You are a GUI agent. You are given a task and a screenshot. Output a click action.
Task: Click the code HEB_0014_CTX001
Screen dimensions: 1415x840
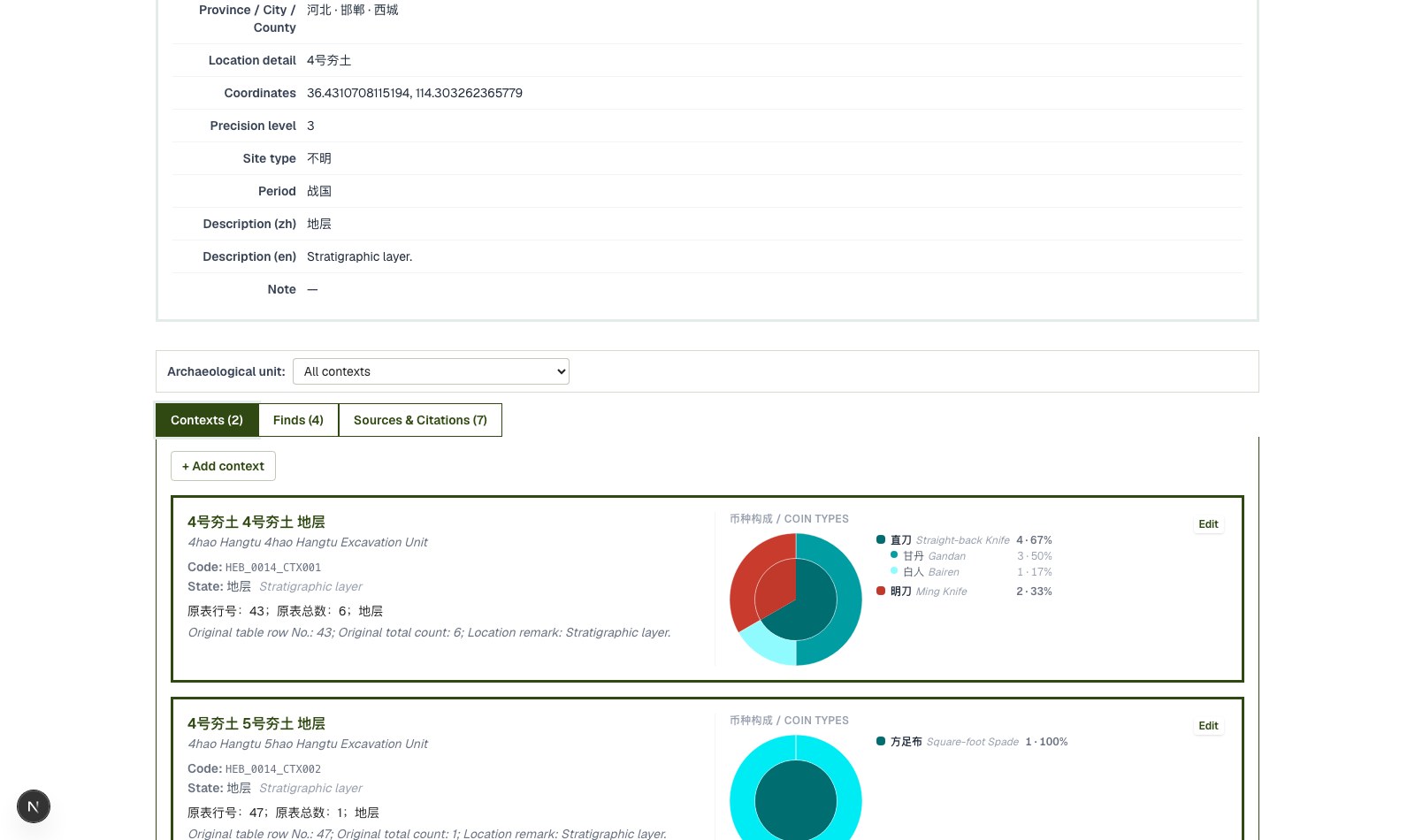273,568
